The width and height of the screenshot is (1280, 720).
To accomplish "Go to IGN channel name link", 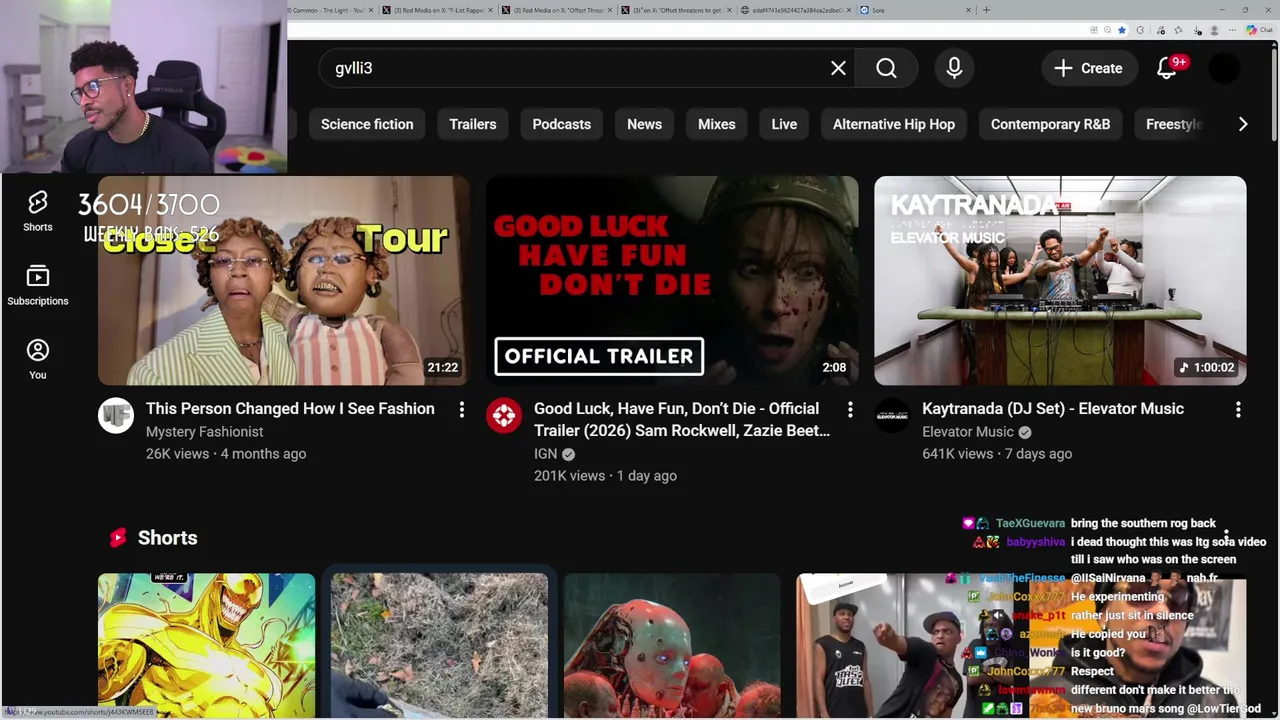I will point(545,454).
